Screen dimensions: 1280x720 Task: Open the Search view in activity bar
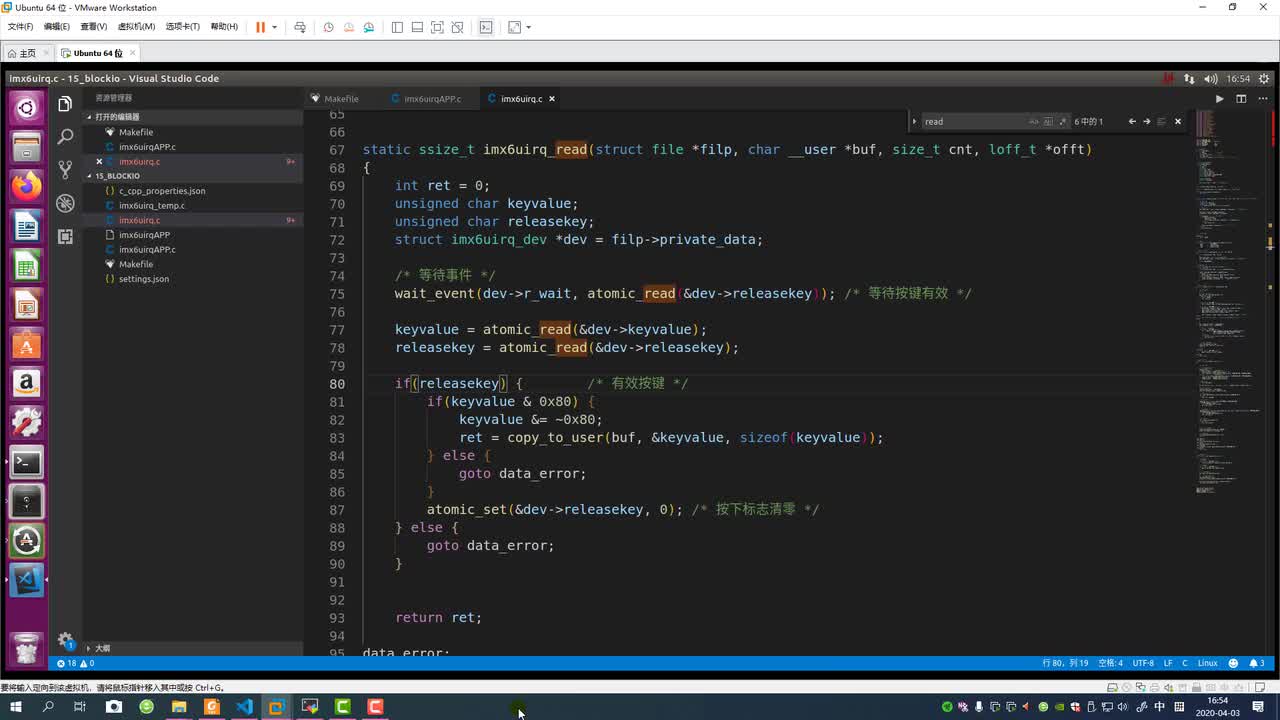coord(65,136)
